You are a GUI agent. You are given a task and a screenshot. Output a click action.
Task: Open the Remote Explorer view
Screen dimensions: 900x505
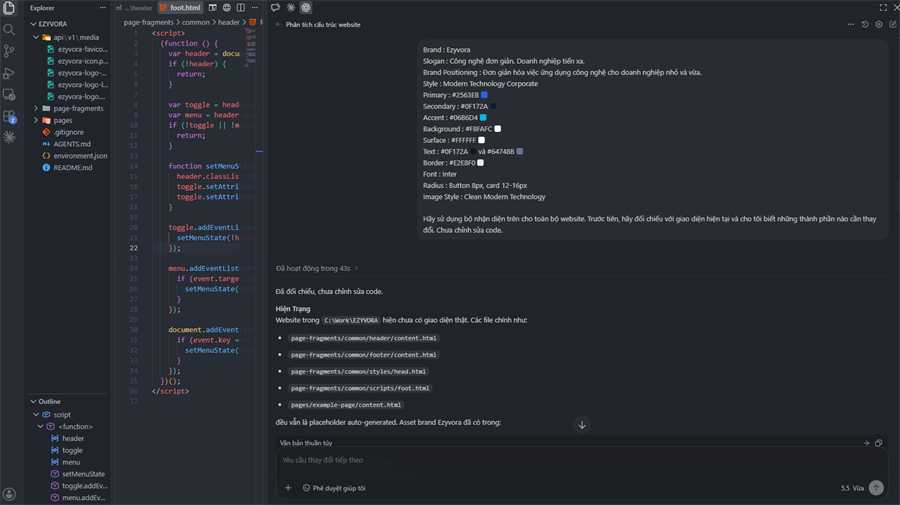pyautogui.click(x=9, y=95)
